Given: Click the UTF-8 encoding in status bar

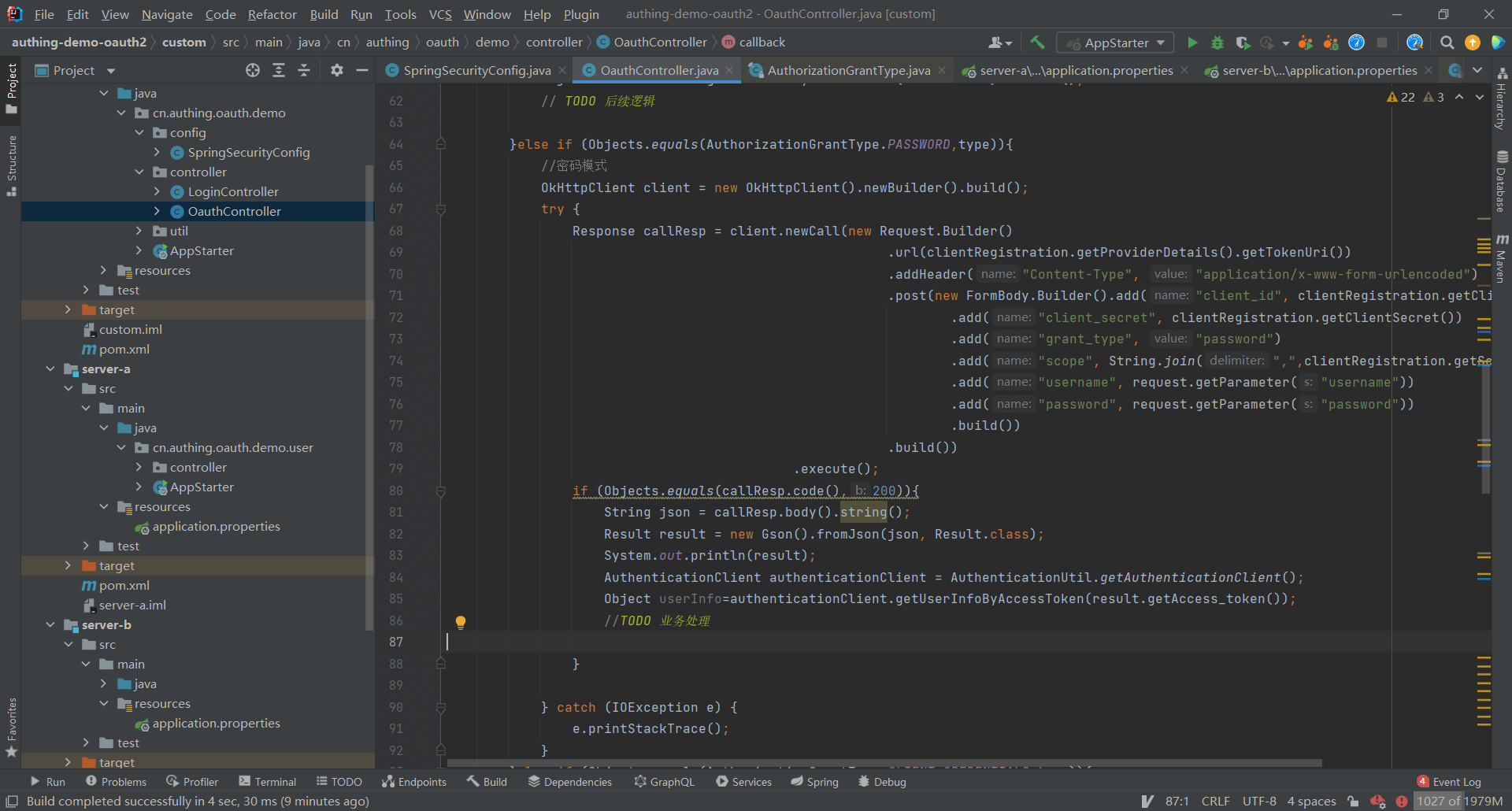Looking at the screenshot, I should coord(1258,801).
